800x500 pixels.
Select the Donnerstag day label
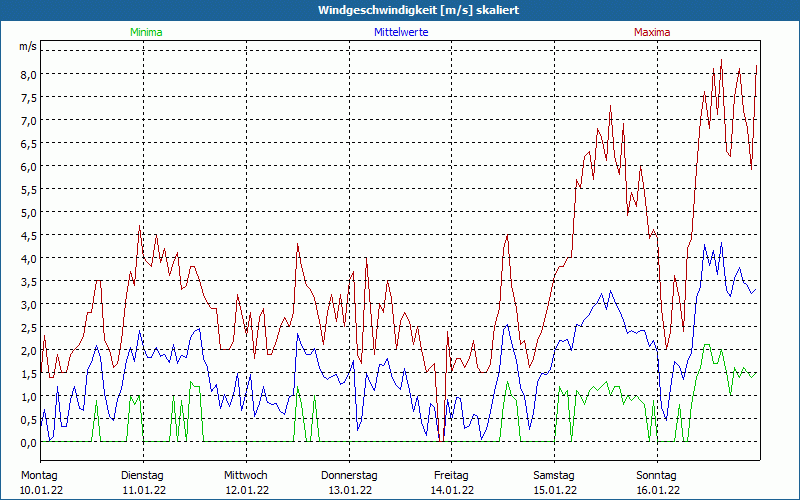[x=349, y=475]
